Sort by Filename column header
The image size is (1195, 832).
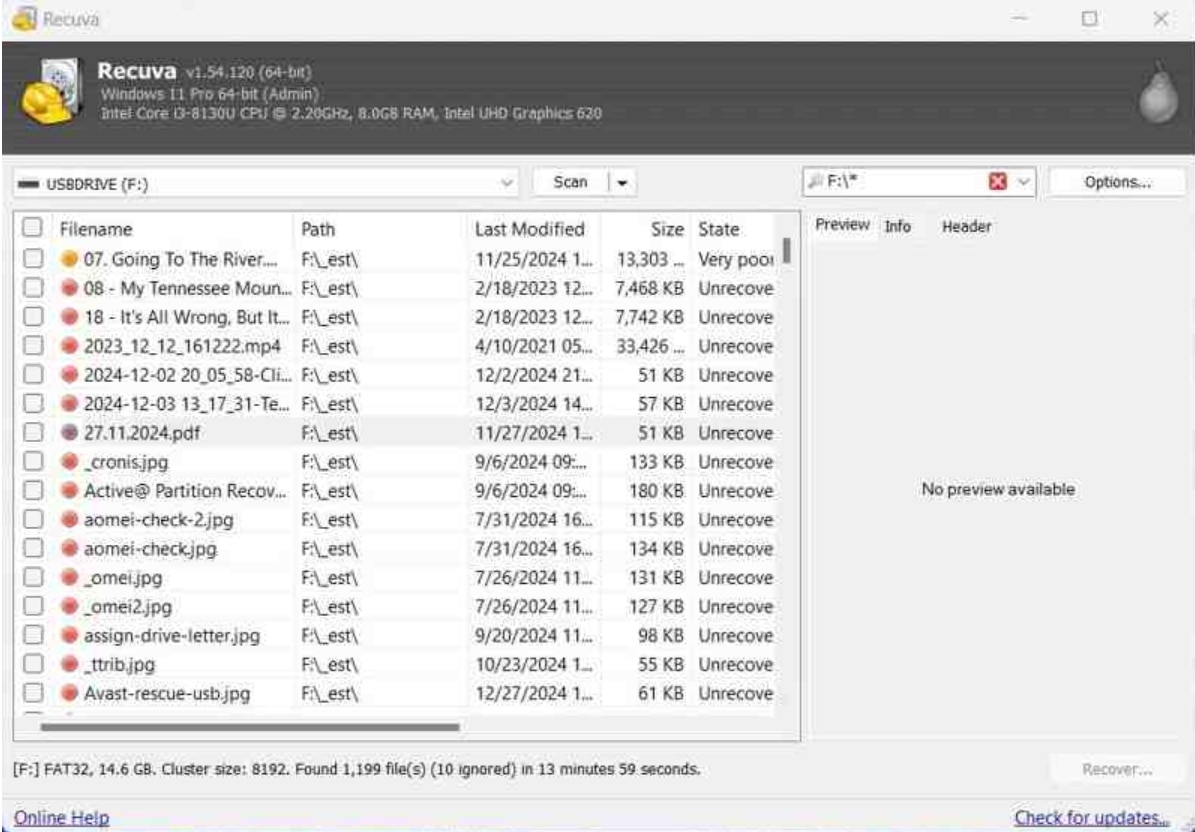click(x=96, y=229)
